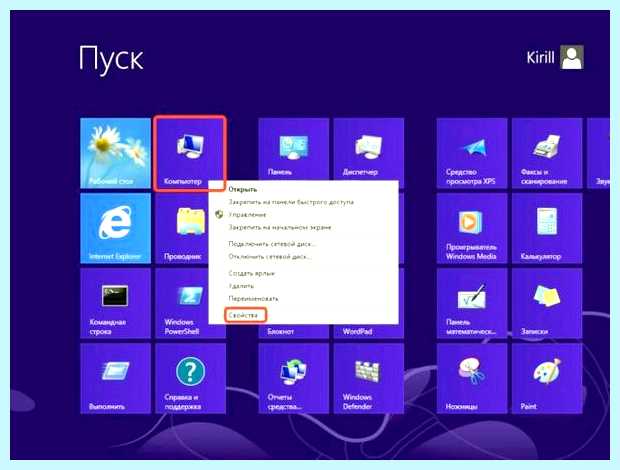
Task: Click the Пуск heading text
Action: coord(111,59)
